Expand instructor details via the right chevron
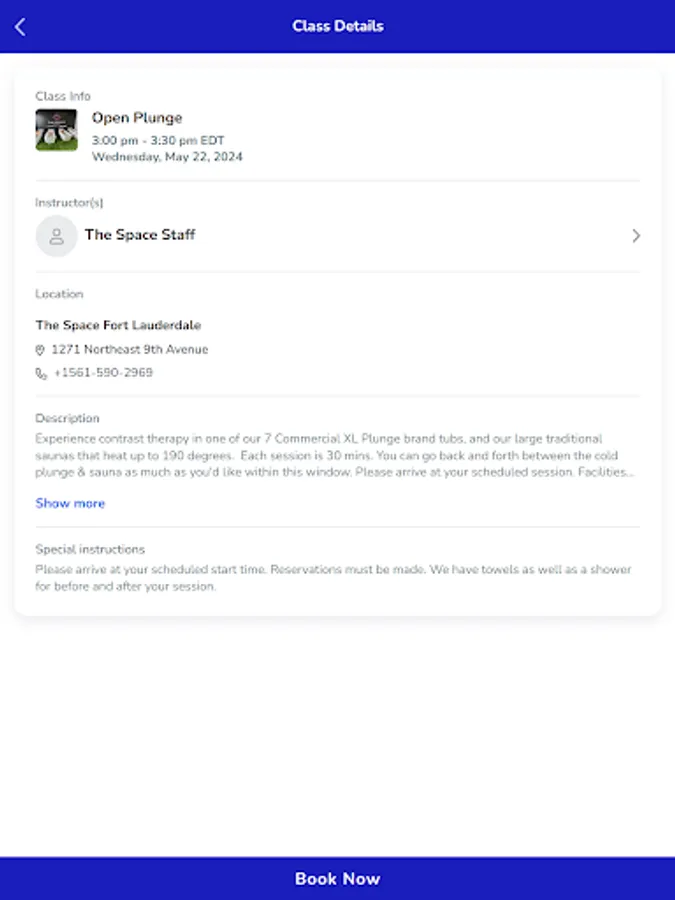 tap(636, 236)
